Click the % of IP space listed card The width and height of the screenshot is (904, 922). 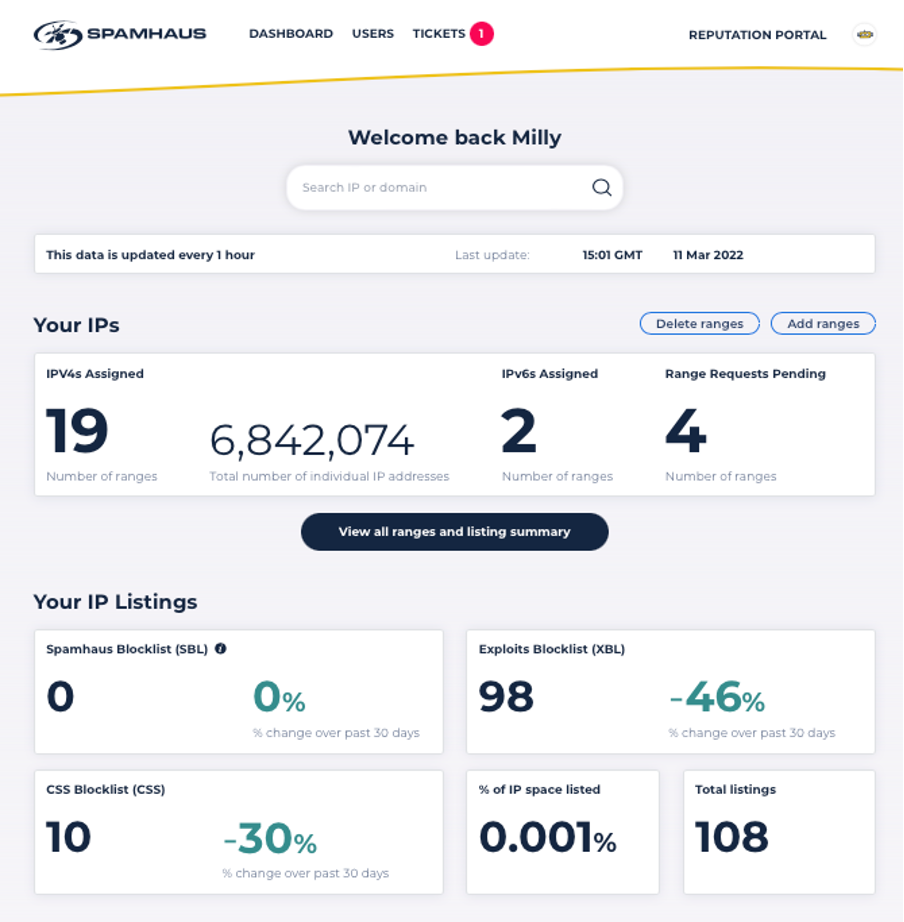562,832
